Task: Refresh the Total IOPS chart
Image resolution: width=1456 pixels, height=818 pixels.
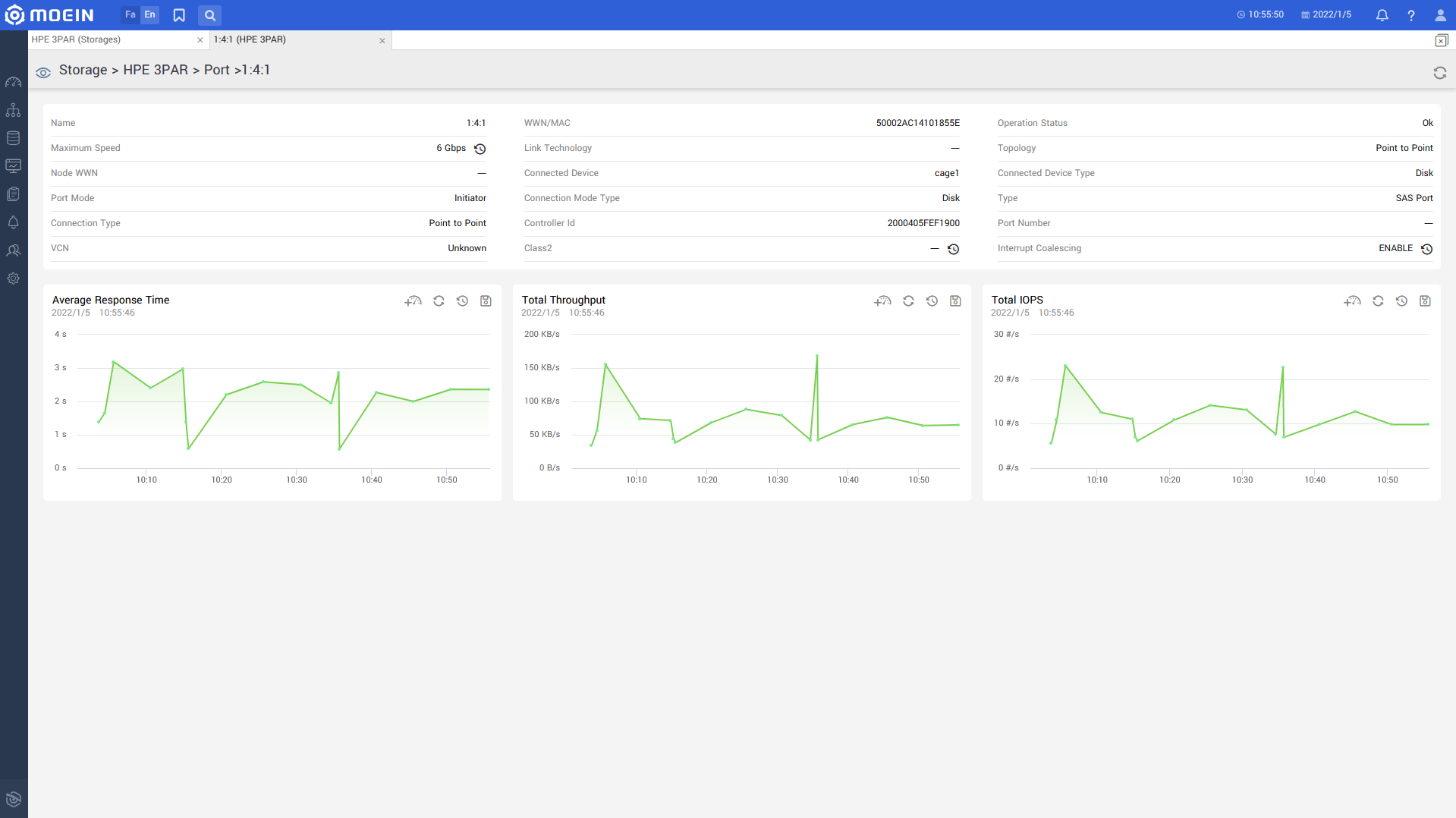Action: coord(1378,301)
